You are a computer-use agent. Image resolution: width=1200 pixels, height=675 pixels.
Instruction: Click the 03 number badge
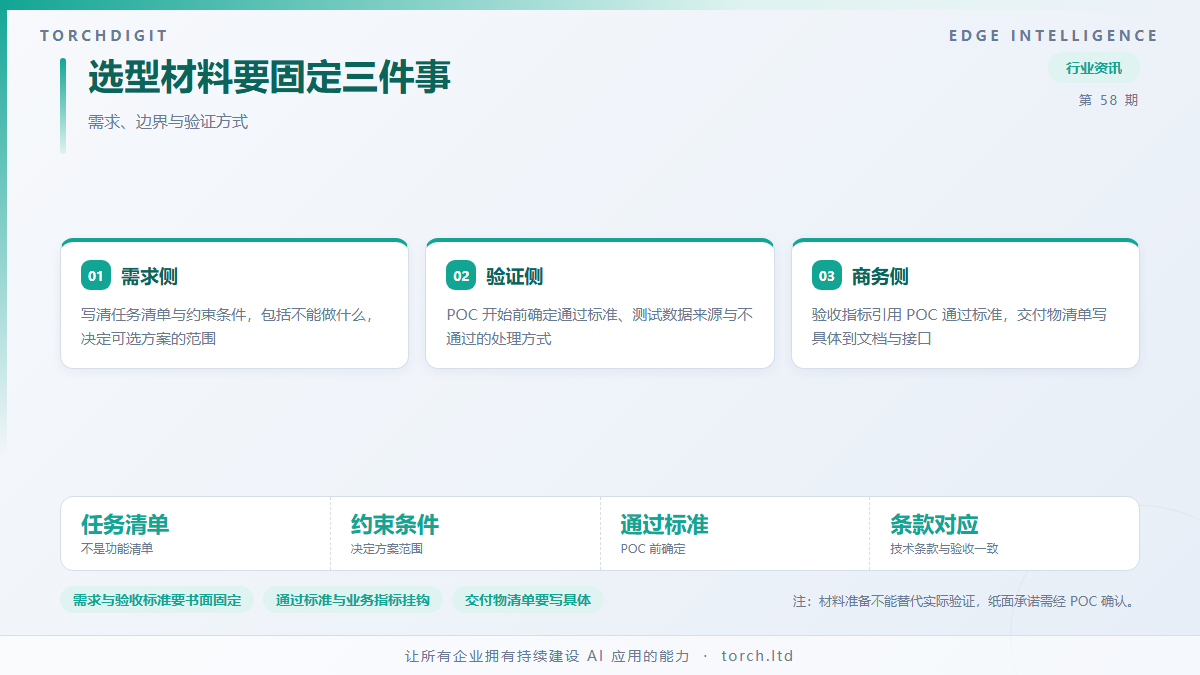[x=827, y=276]
